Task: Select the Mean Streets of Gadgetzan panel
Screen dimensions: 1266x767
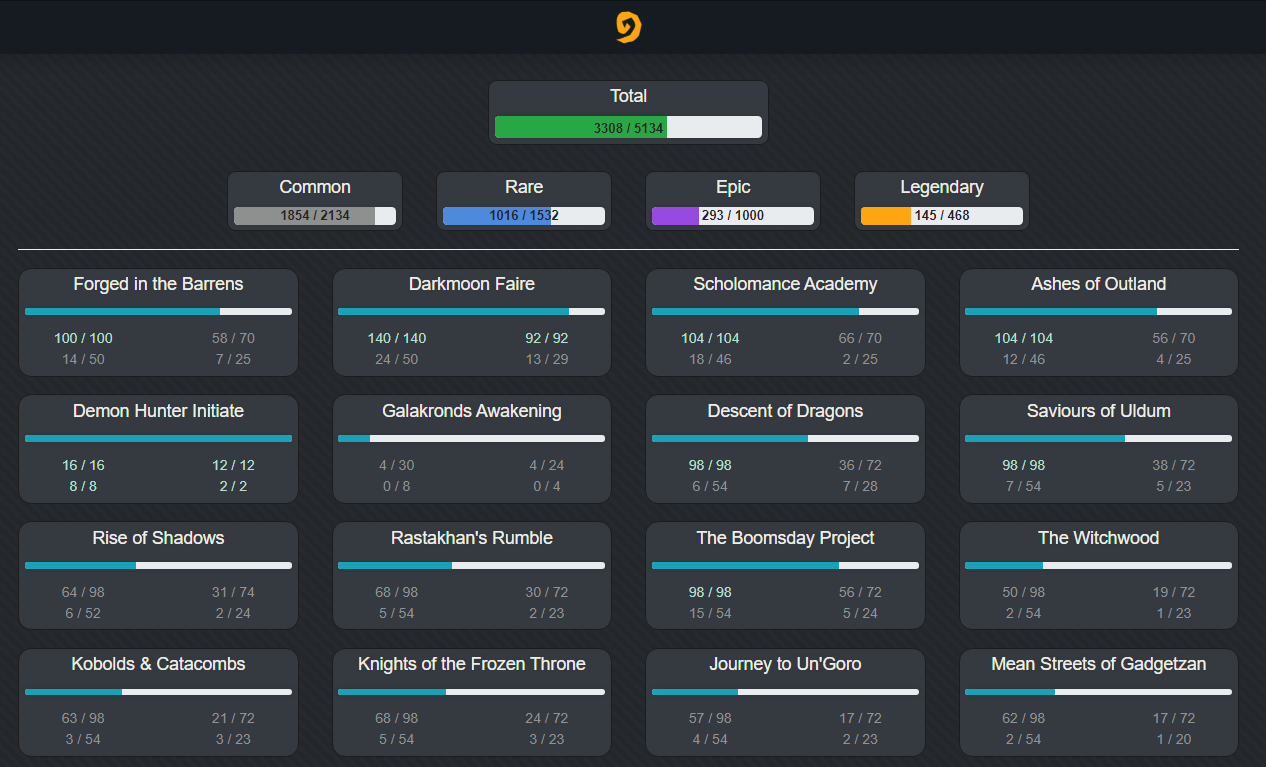Action: tap(1098, 702)
